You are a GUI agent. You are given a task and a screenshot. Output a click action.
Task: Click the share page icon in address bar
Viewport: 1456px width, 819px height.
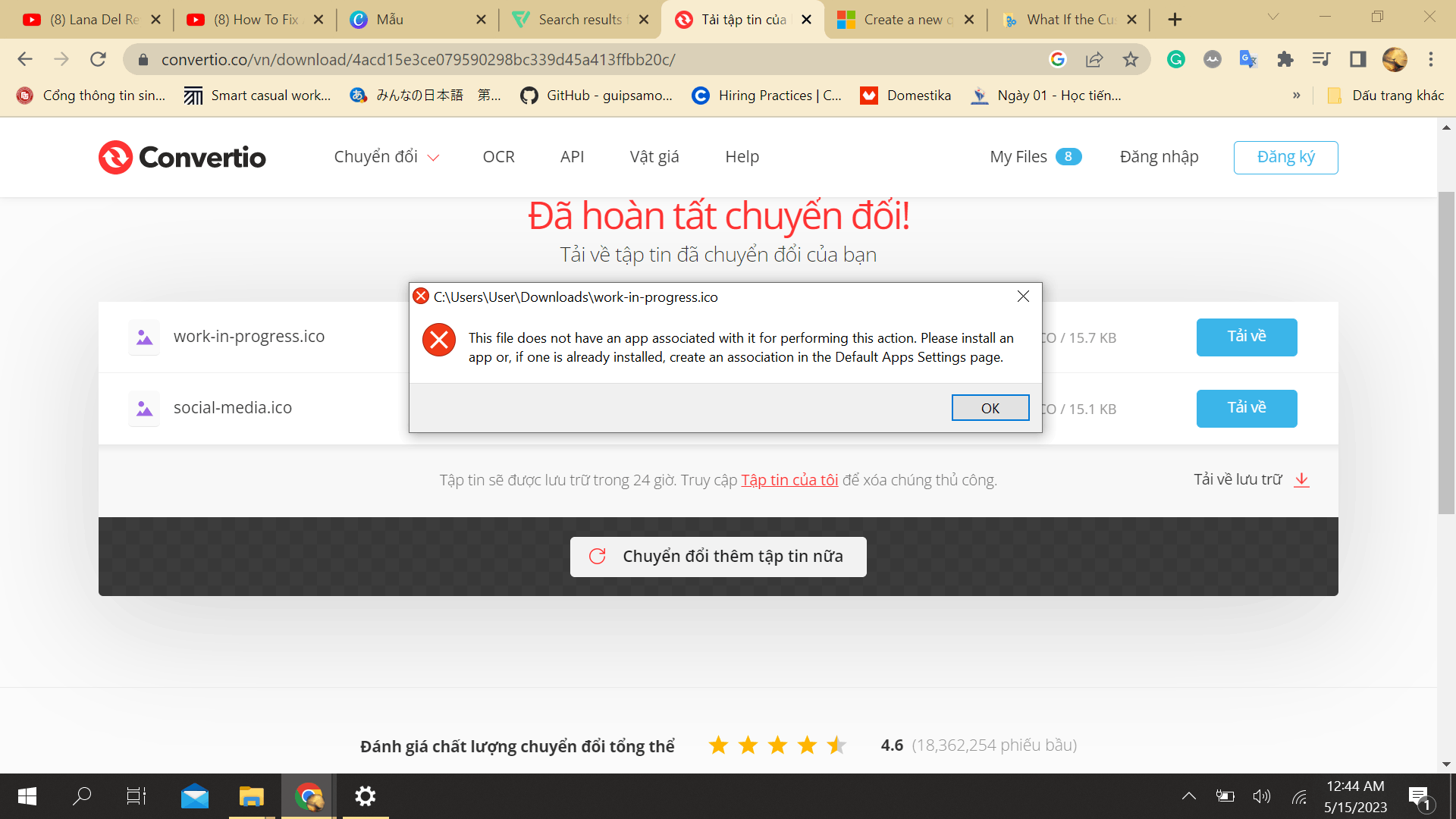click(1094, 59)
